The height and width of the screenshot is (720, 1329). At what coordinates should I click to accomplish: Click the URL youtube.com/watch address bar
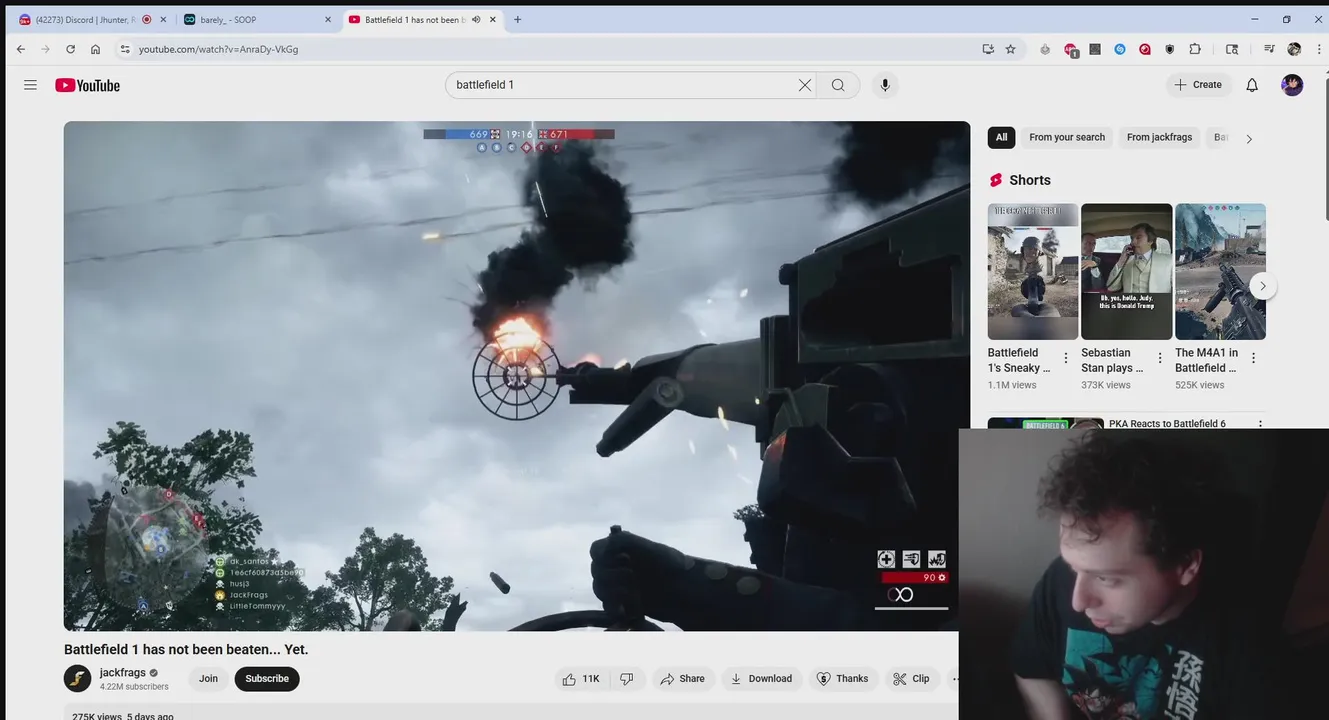[x=218, y=49]
